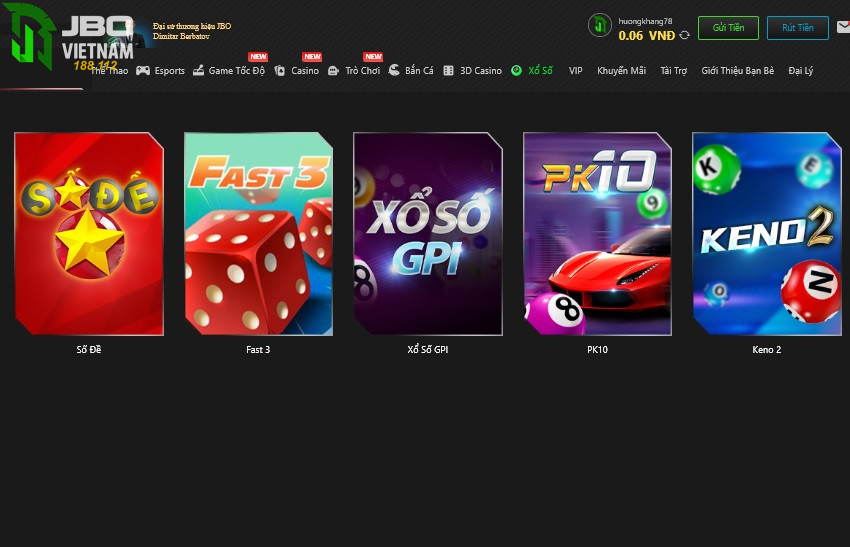Open the mail inbox envelope icon
Image resolution: width=850 pixels, height=547 pixels.
843,27
